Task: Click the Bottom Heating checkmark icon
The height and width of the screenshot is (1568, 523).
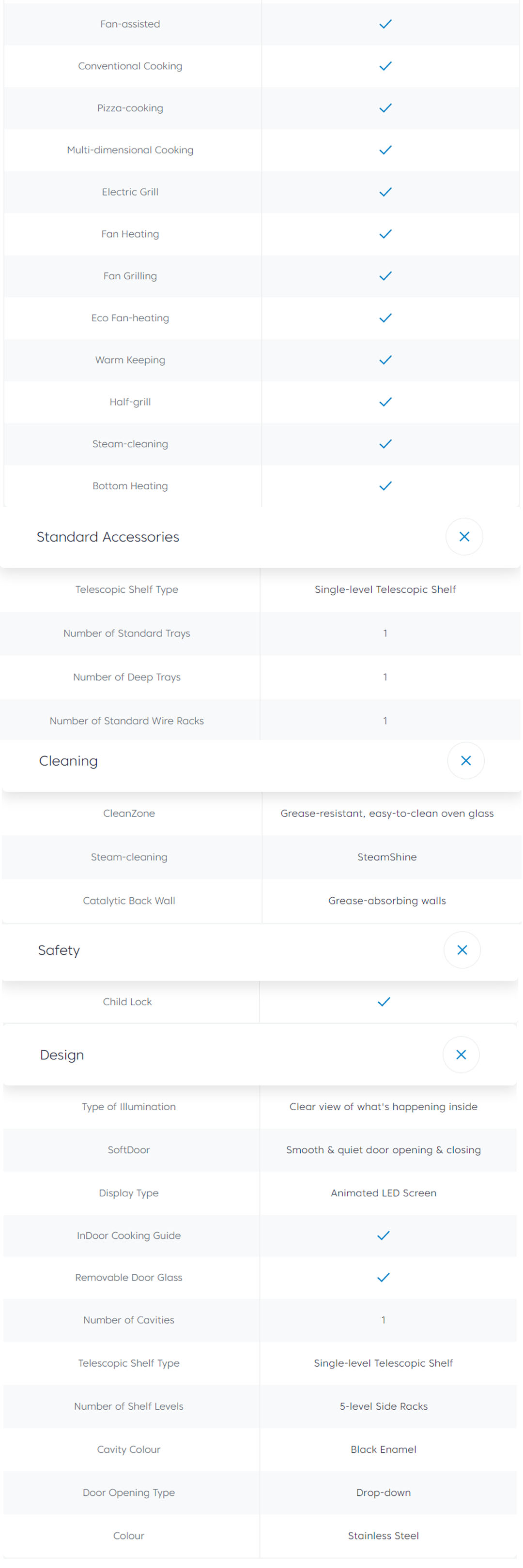Action: (x=385, y=486)
